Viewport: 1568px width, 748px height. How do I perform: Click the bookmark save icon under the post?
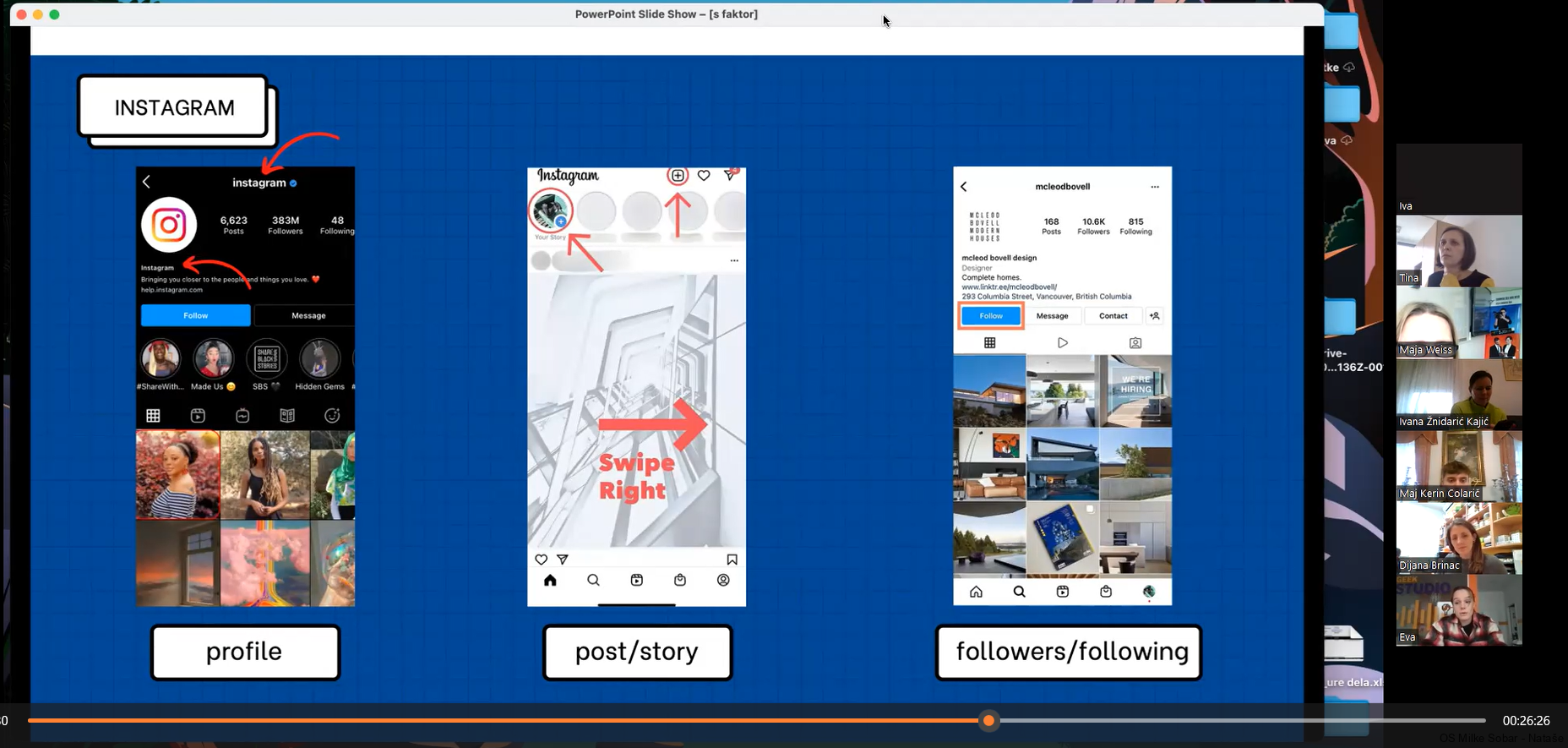(x=732, y=560)
